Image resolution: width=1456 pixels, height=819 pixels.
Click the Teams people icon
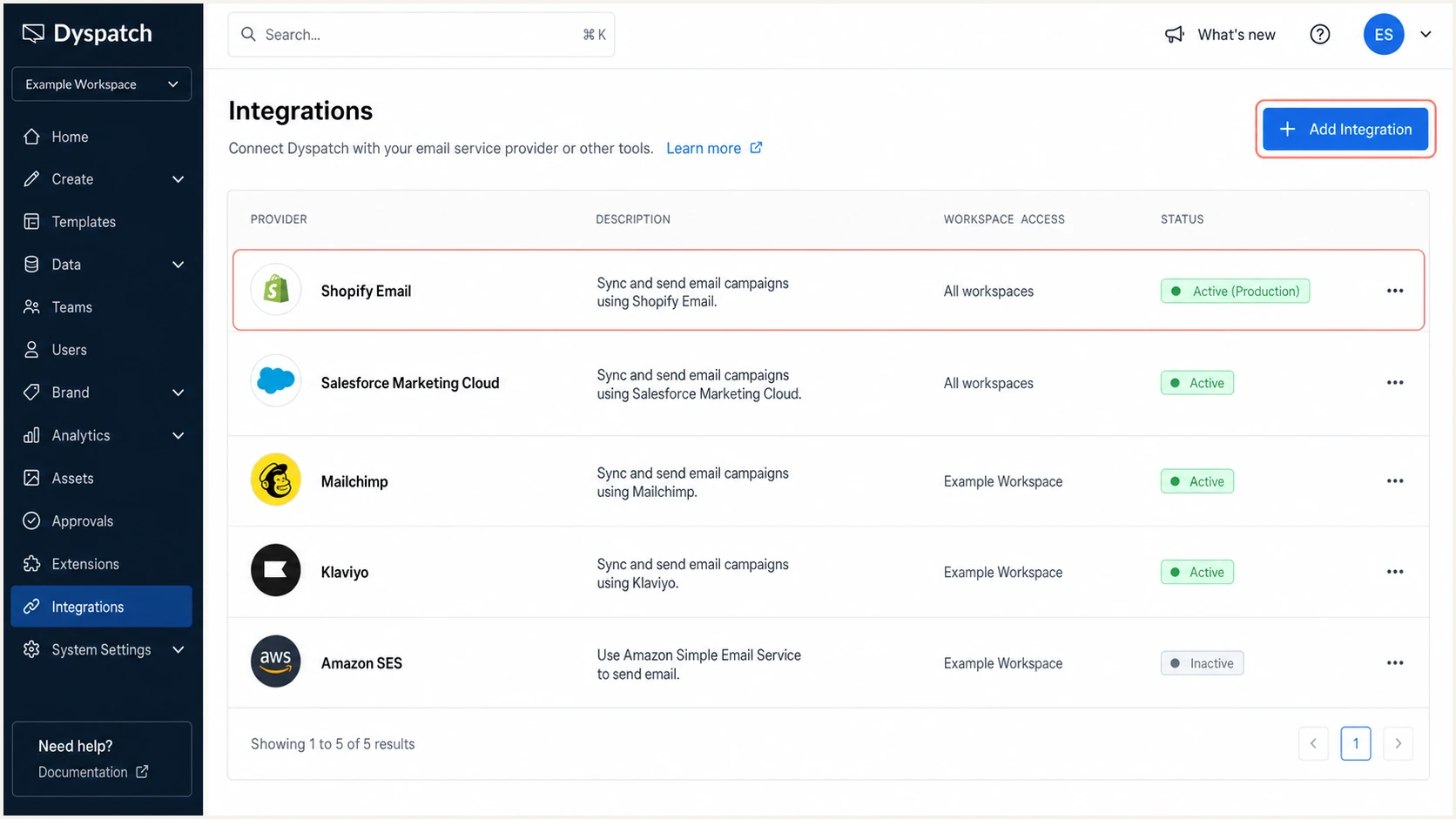point(32,307)
